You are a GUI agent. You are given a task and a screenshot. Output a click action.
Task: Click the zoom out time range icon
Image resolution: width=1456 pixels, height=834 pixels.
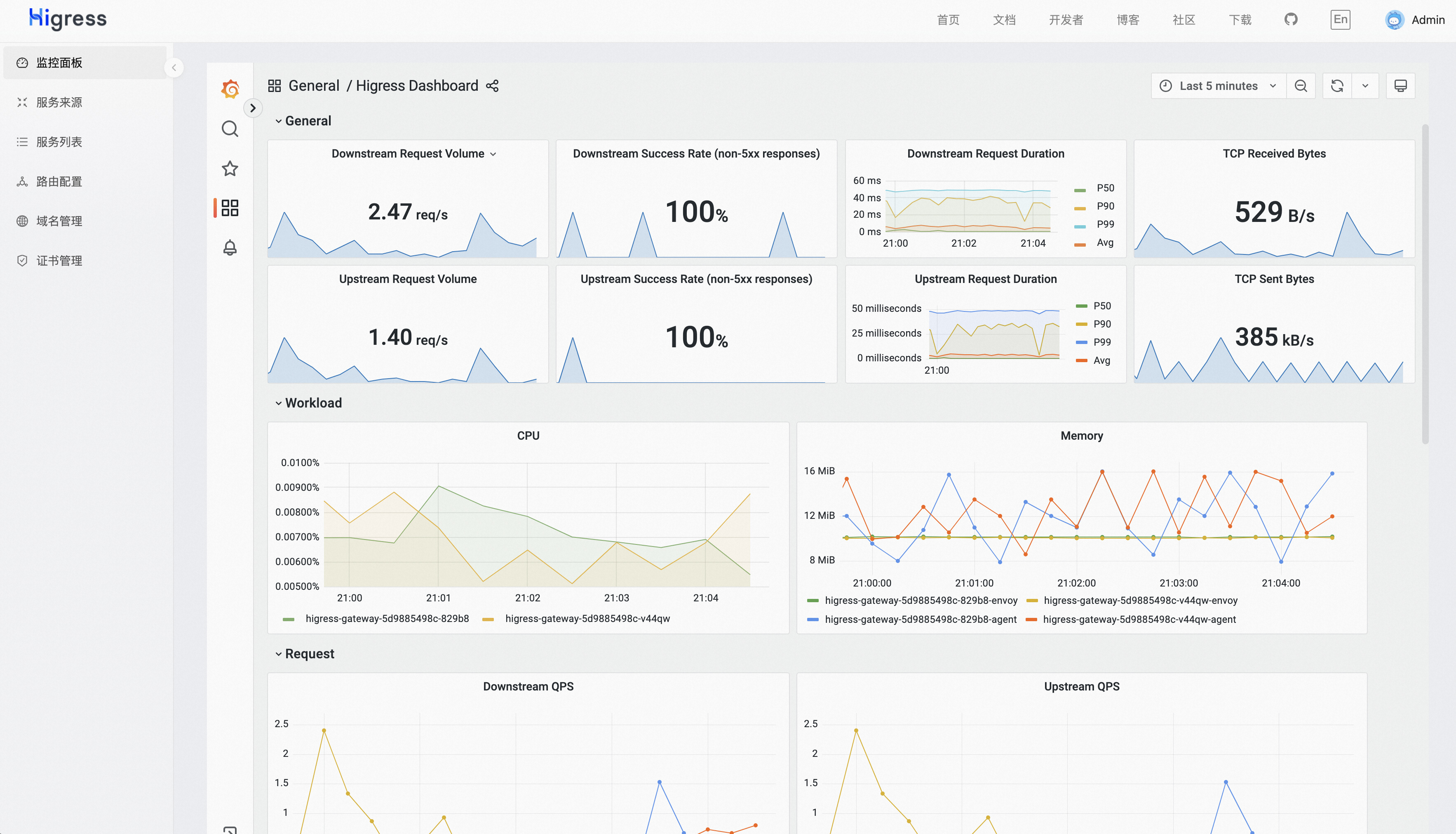point(1300,86)
